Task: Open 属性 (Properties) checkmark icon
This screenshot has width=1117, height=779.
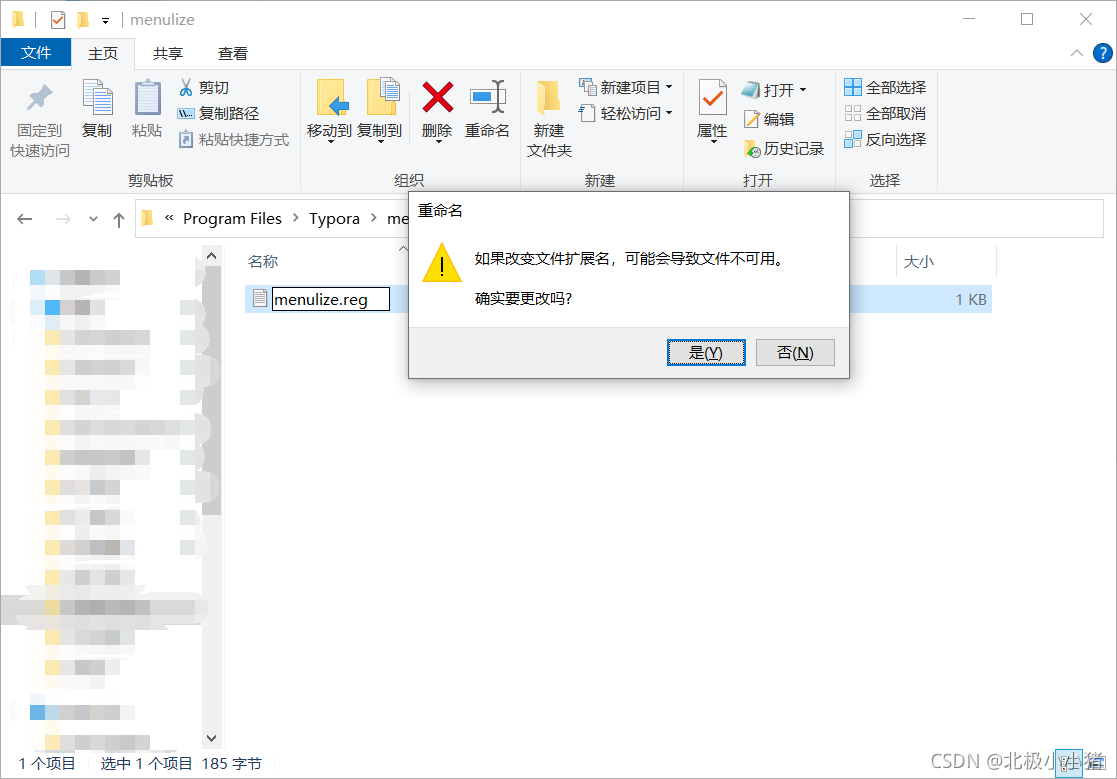Action: click(712, 98)
